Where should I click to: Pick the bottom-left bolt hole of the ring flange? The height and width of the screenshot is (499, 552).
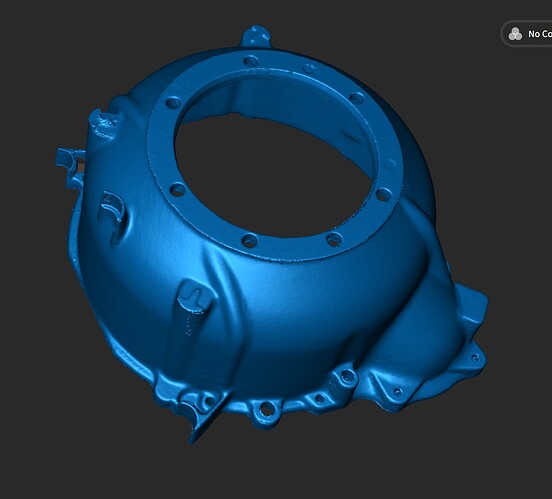pos(250,241)
